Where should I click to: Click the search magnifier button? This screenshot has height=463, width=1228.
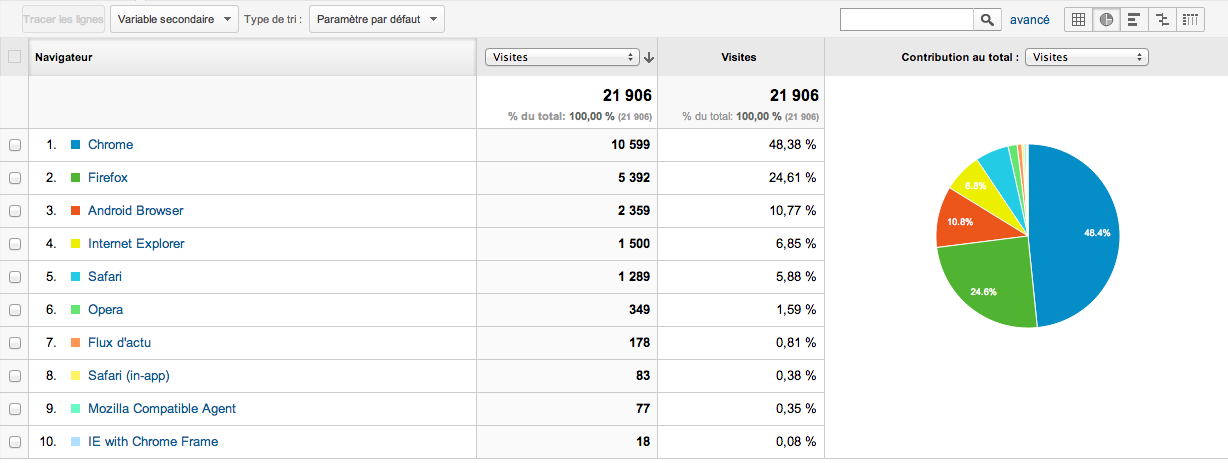coord(987,19)
